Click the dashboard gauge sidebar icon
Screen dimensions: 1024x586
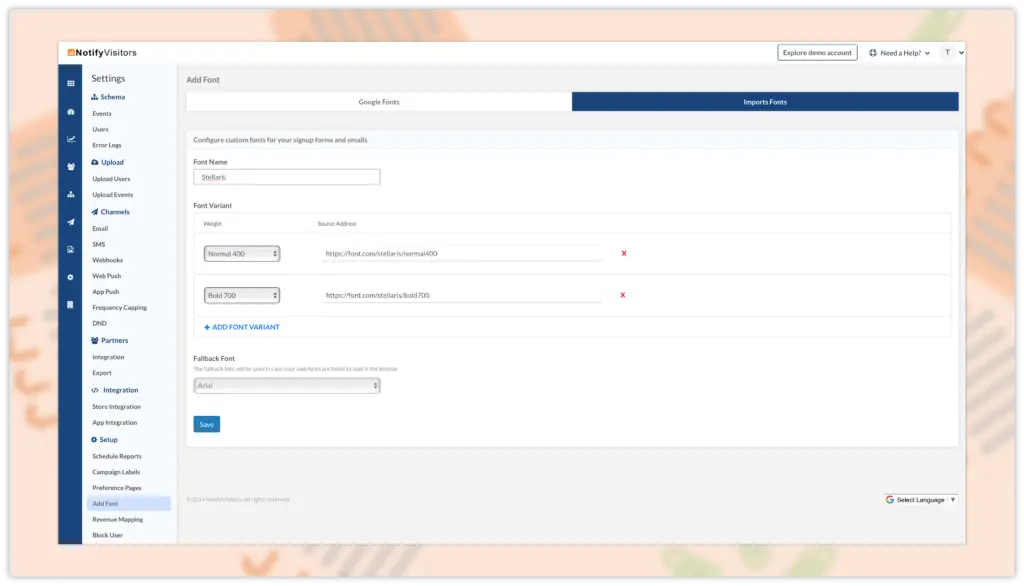pyautogui.click(x=70, y=112)
